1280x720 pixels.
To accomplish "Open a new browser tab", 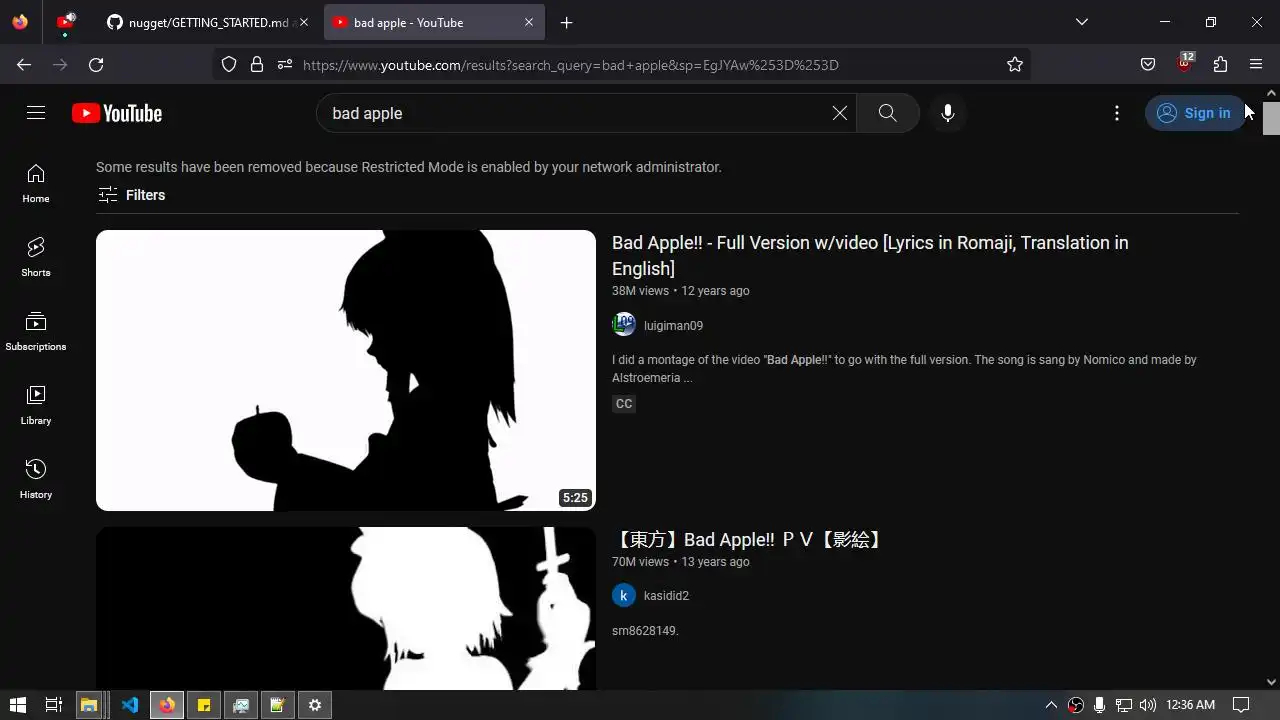I will pyautogui.click(x=567, y=22).
